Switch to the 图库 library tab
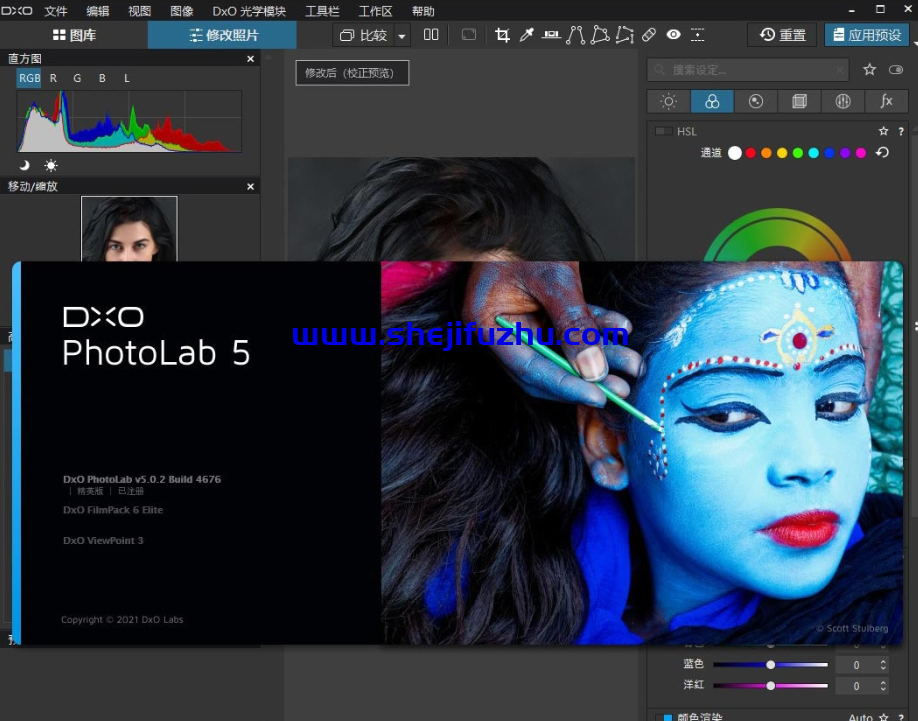This screenshot has width=918, height=721. pyautogui.click(x=74, y=35)
